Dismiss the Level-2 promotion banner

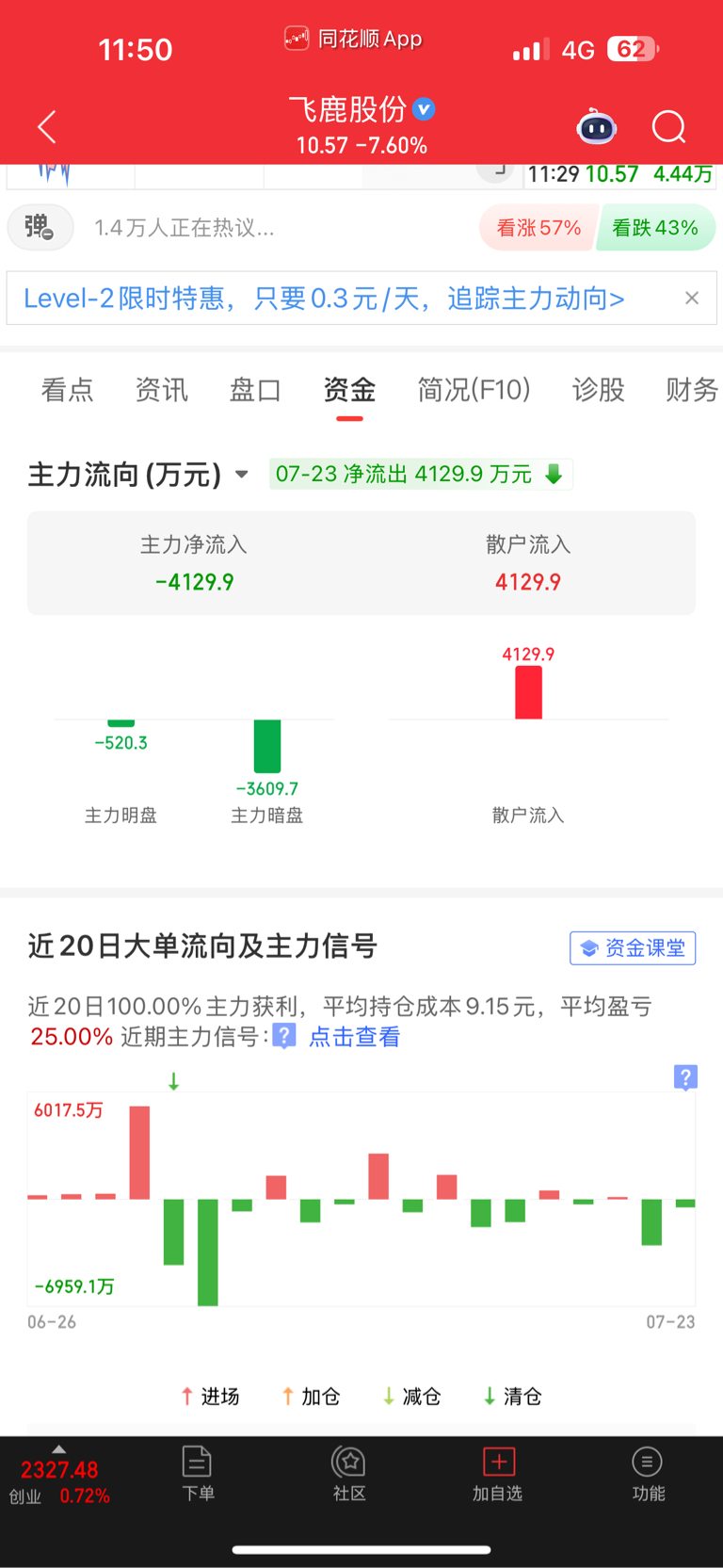(x=692, y=298)
